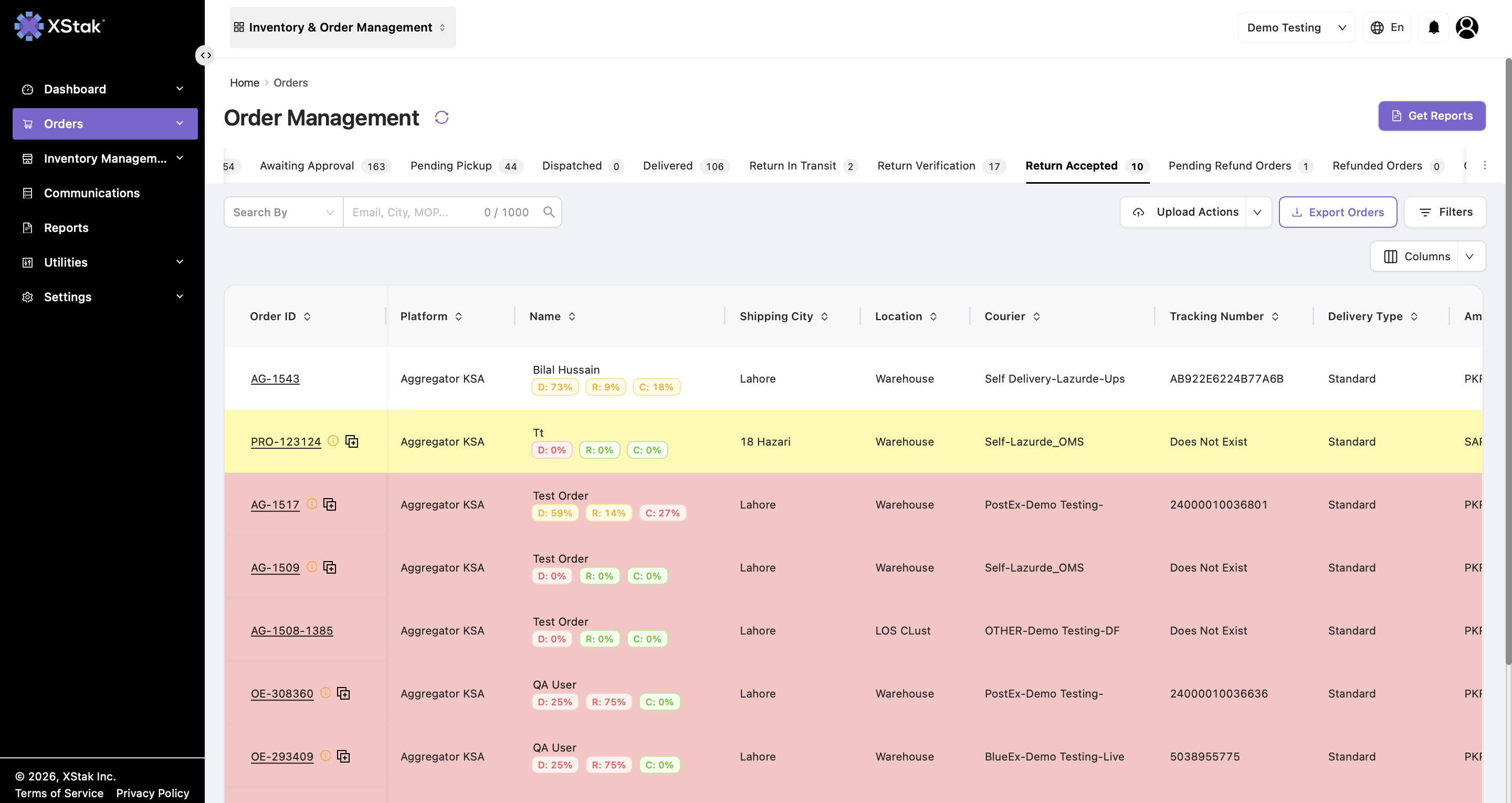Expand the Upload Actions dropdown arrow
1512x803 pixels.
coord(1257,212)
